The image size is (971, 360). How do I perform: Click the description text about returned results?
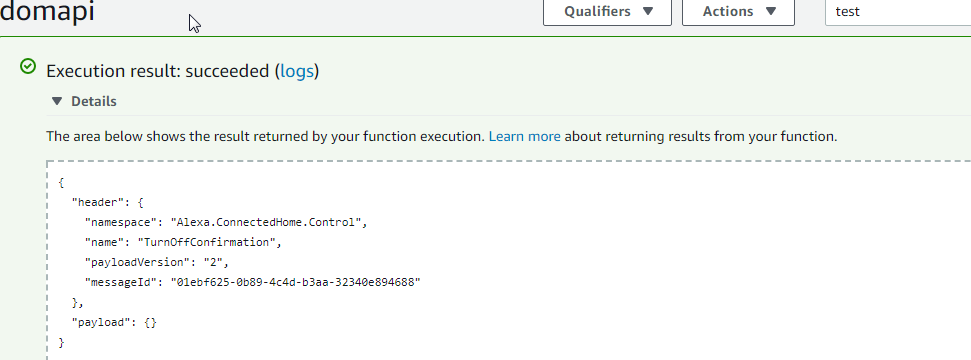[442, 136]
